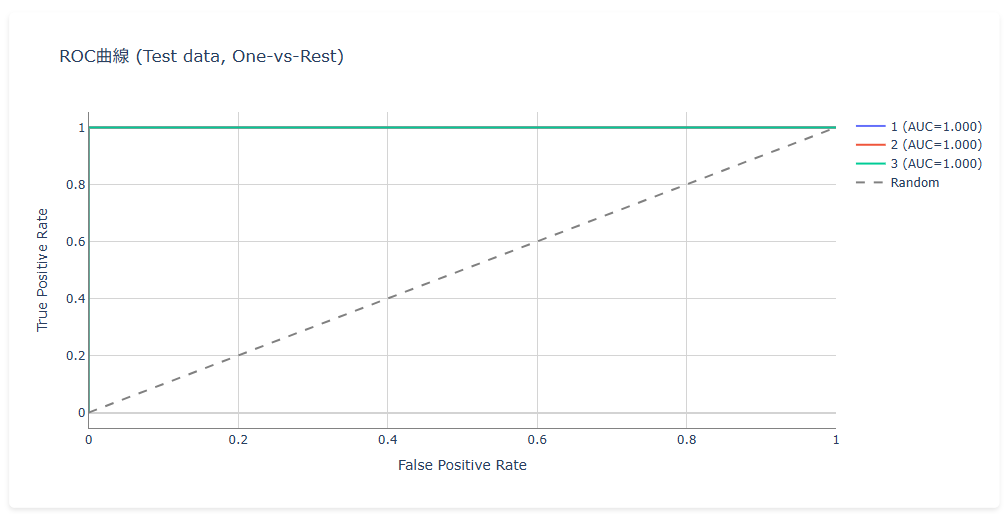Viewport: 1008px width, 514px height.
Task: Click the red line swatch for class 2
Action: point(871,145)
